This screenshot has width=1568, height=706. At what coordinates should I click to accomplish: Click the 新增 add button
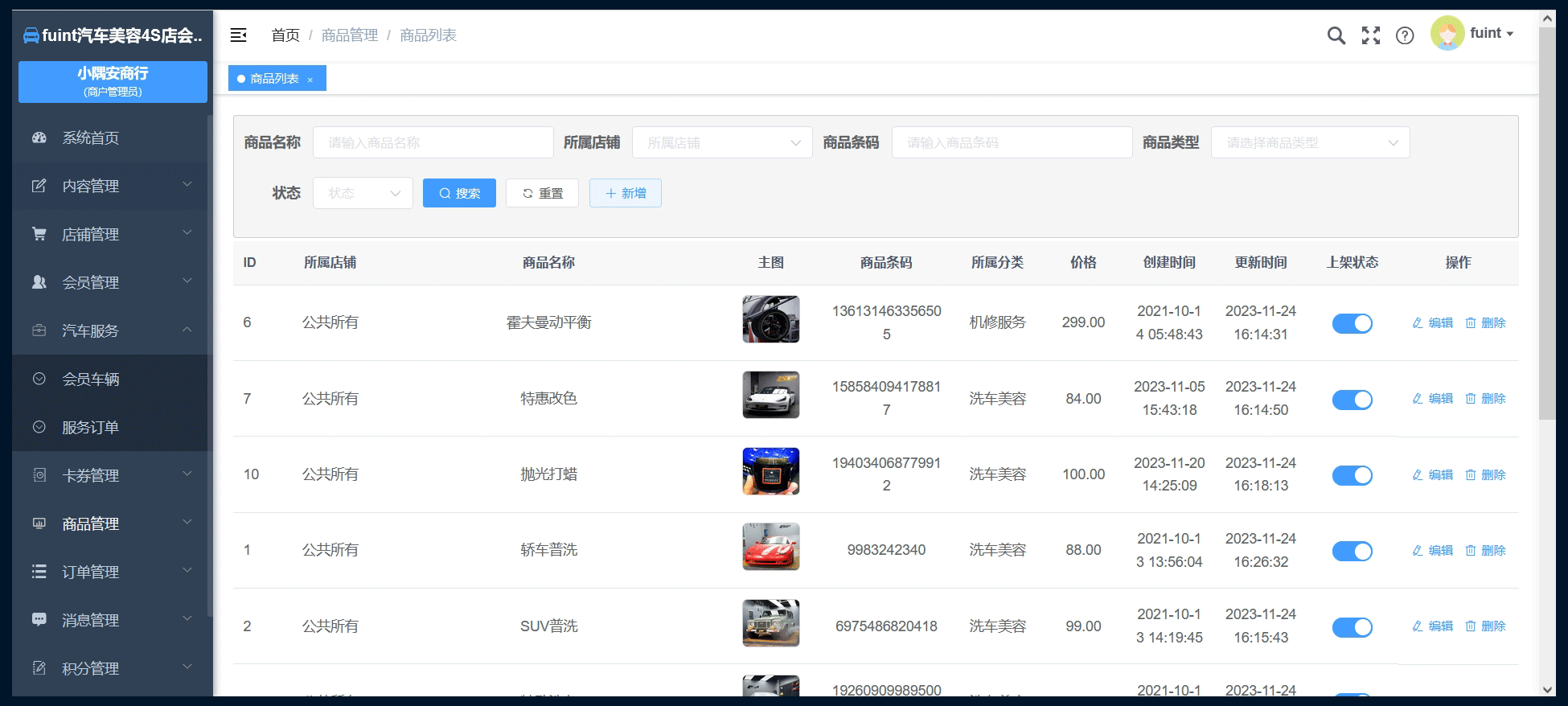tap(626, 193)
